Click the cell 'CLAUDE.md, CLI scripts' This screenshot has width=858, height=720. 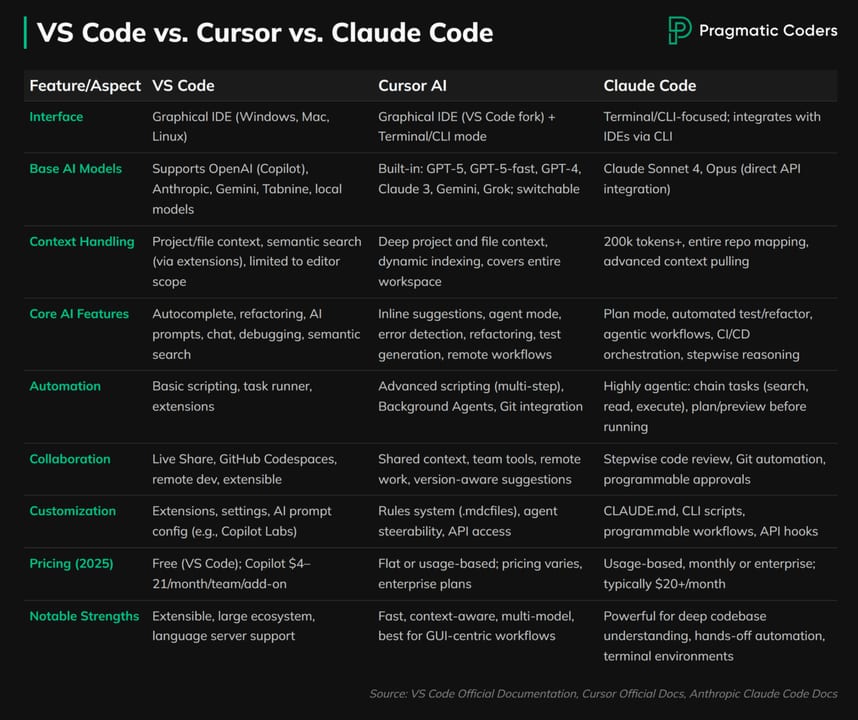click(711, 521)
